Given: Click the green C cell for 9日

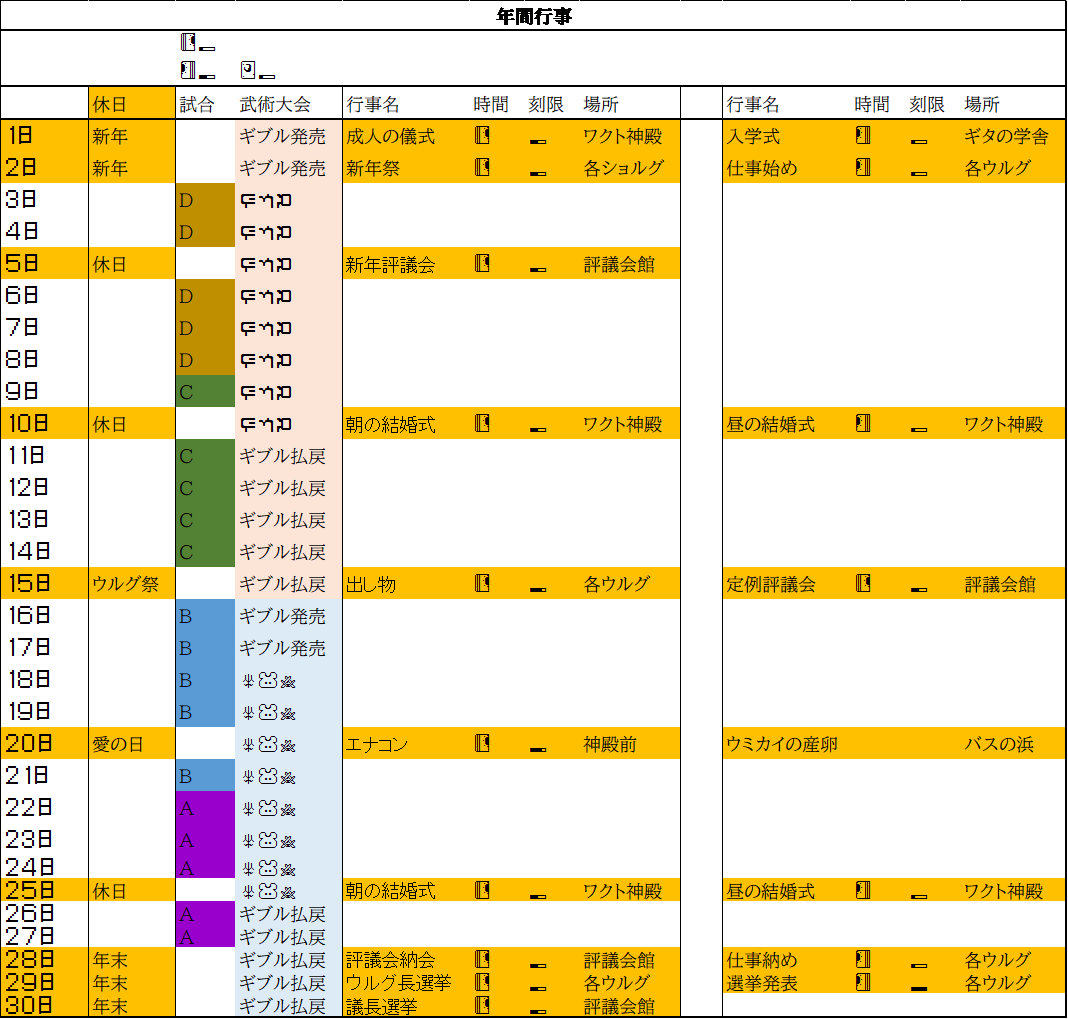Looking at the screenshot, I should click(205, 392).
